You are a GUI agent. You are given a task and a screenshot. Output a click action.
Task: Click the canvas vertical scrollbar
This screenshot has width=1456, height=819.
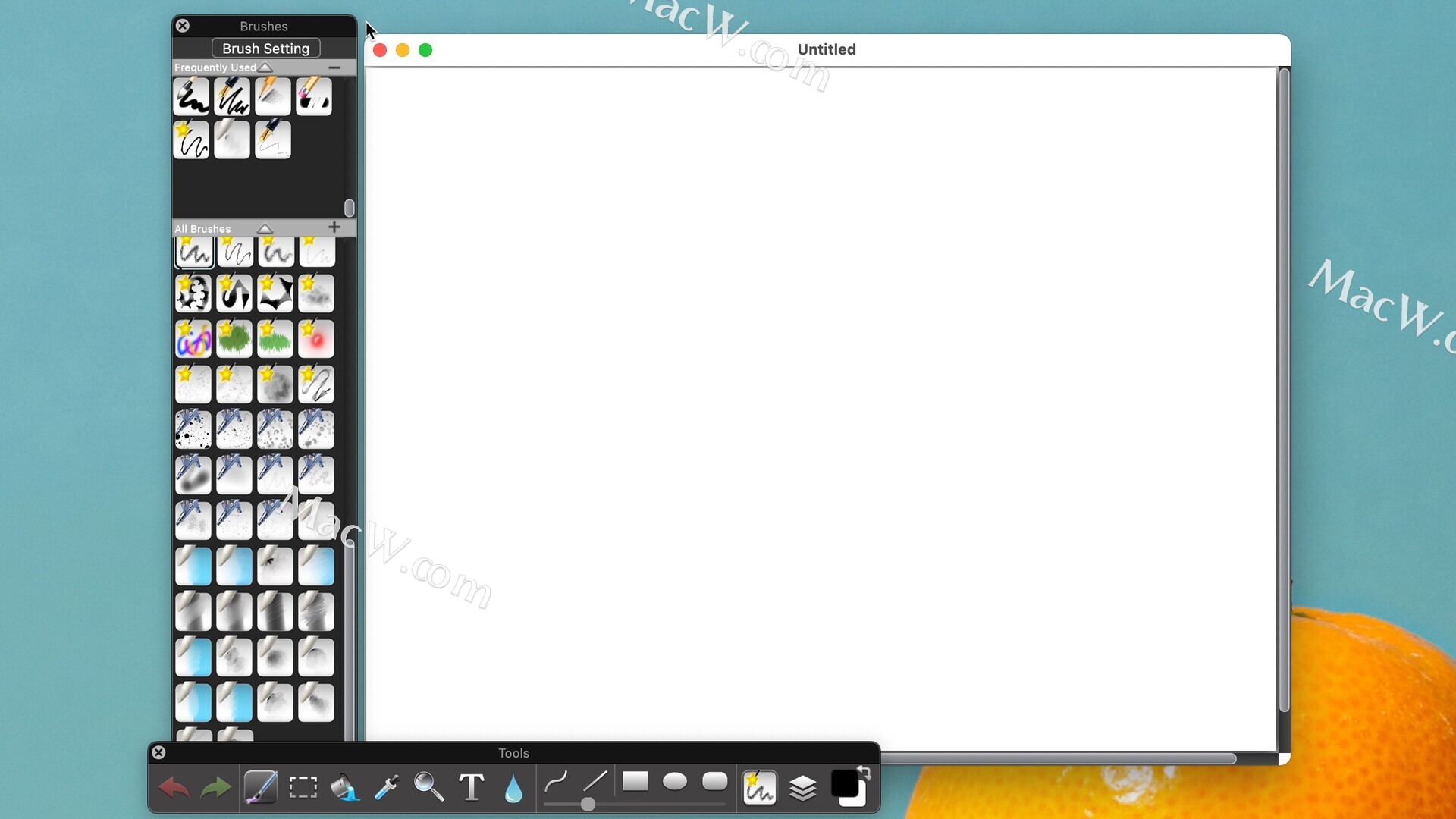tap(1284, 391)
